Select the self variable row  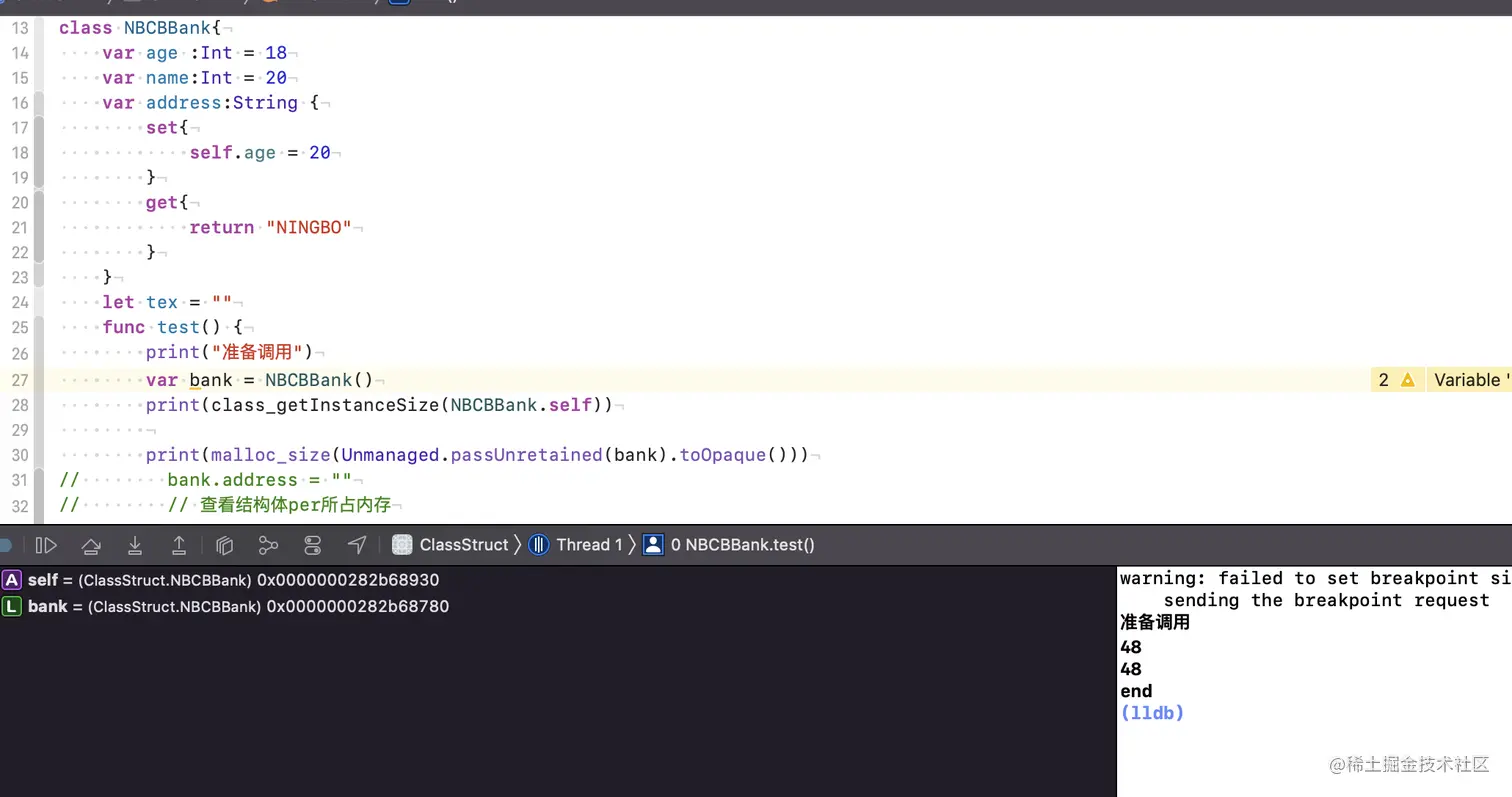point(558,580)
